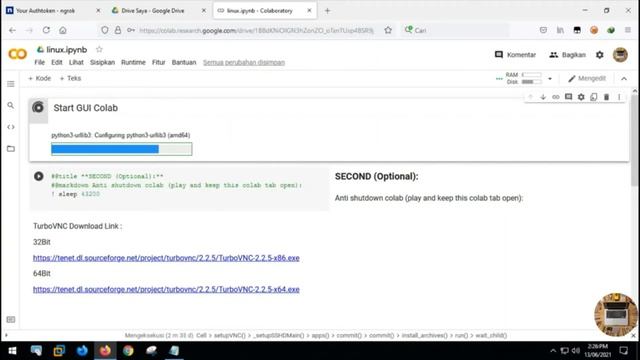Viewport: 640px width, 360px height.
Task: Click the linux.ipynb notebook title
Action: (x=67, y=50)
